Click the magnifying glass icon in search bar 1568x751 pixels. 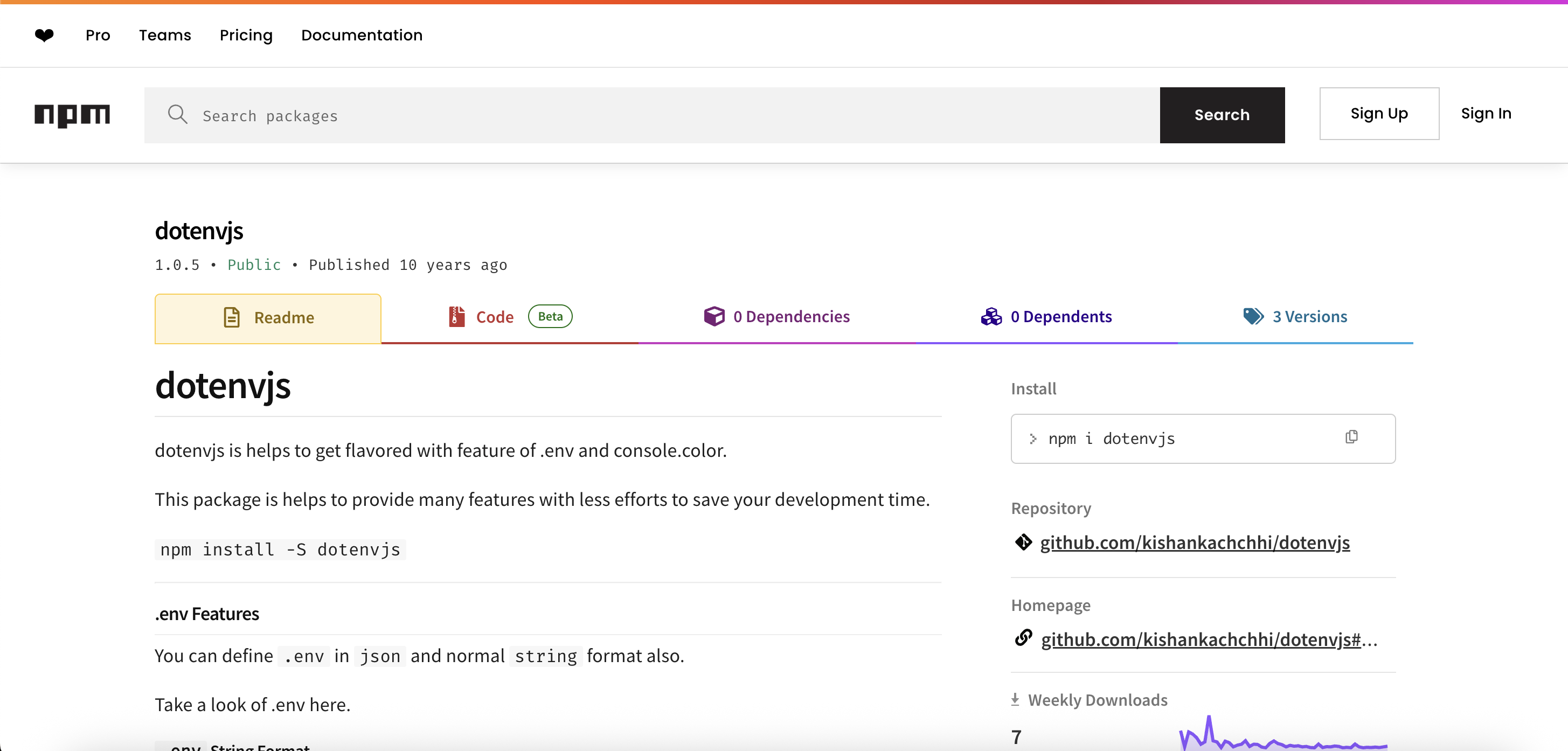pos(178,114)
